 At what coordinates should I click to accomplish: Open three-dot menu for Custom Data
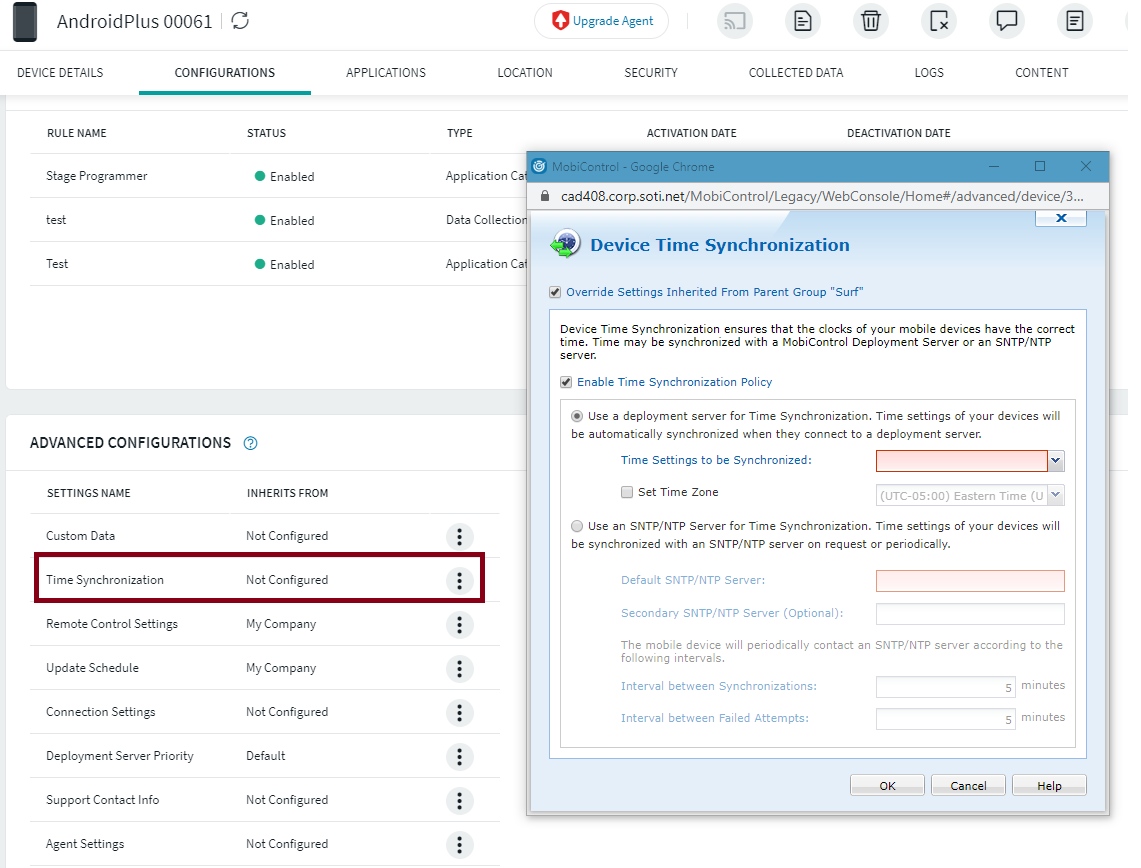[x=459, y=536]
